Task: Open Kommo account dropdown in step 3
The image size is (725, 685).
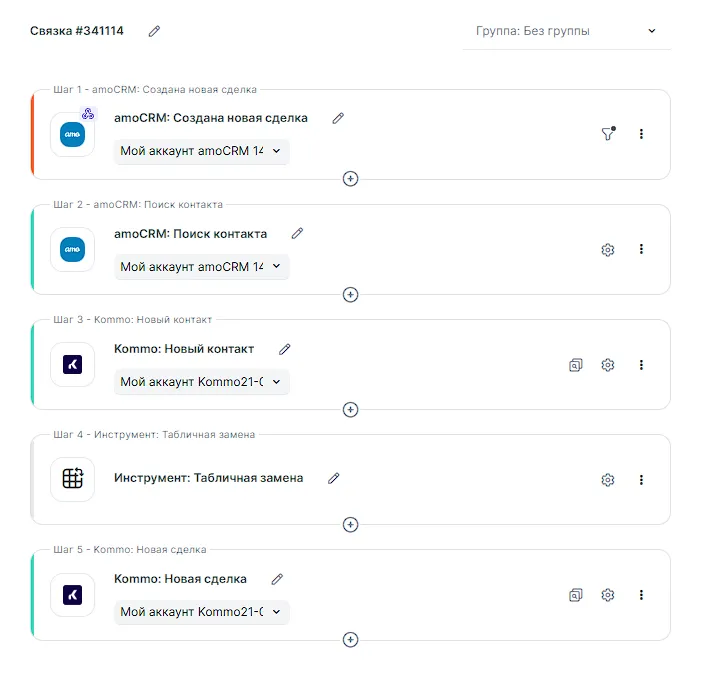Action: (x=201, y=382)
